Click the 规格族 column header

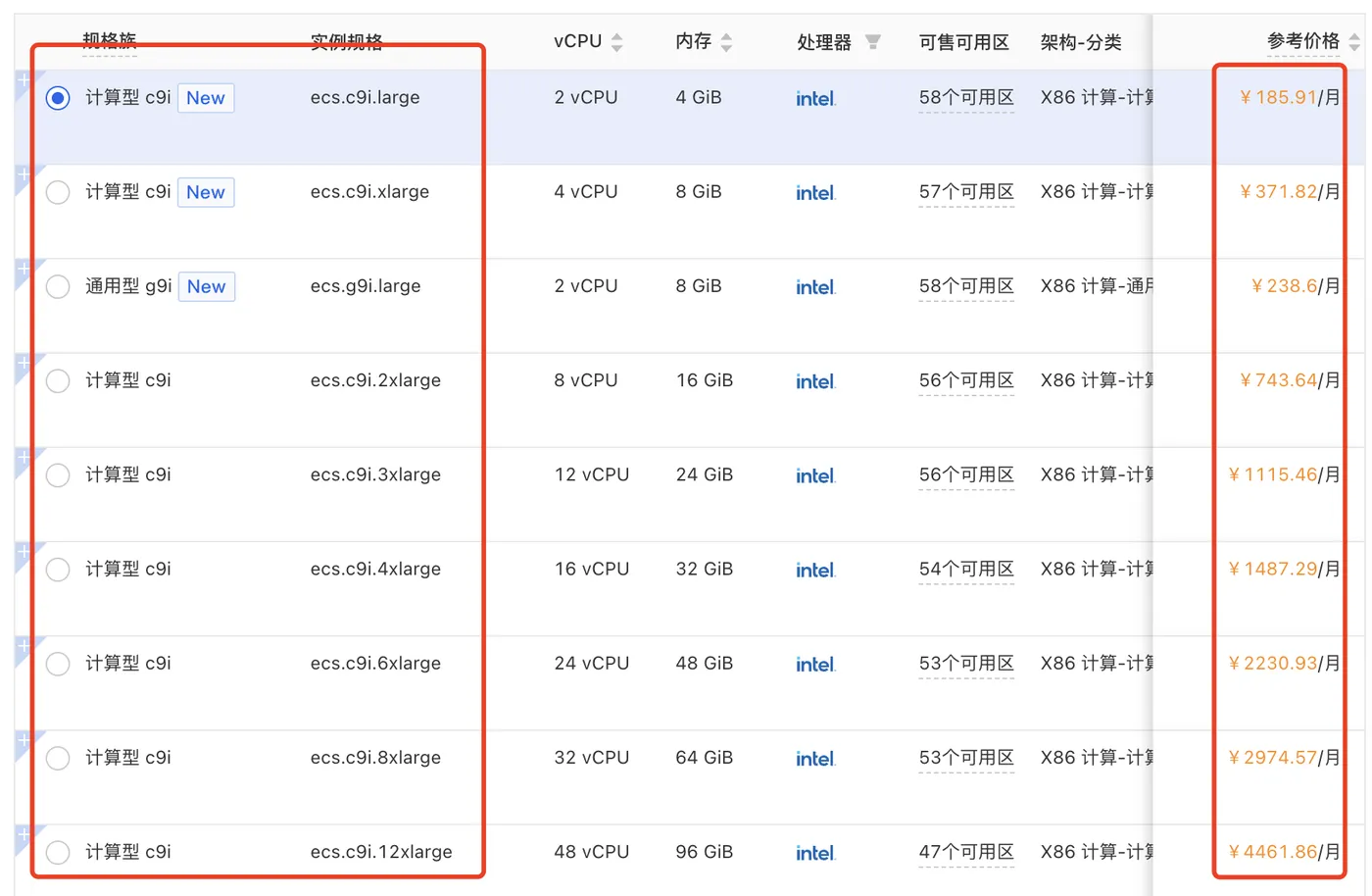[109, 41]
